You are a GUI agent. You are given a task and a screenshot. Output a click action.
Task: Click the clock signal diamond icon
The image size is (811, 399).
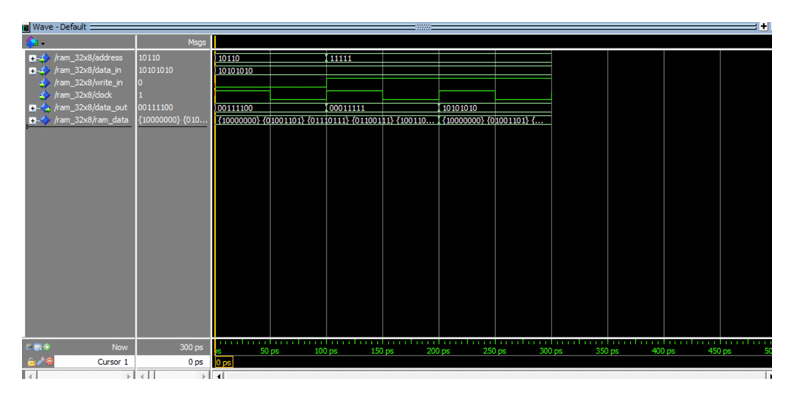[x=44, y=96]
